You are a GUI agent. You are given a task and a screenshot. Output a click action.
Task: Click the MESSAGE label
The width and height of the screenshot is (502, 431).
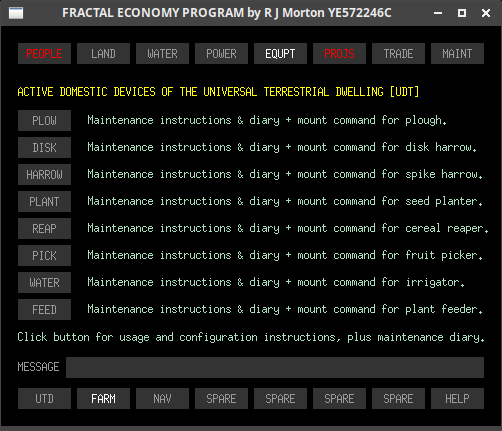point(38,367)
